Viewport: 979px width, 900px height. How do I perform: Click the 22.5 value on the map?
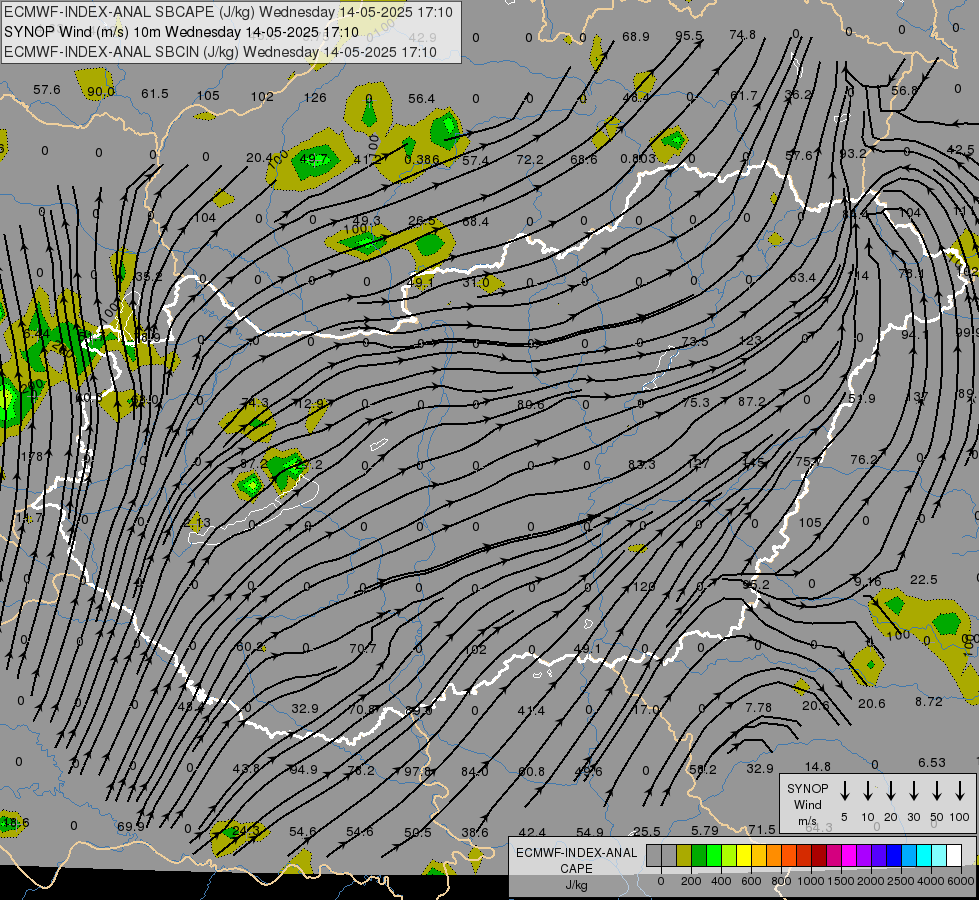[923, 580]
